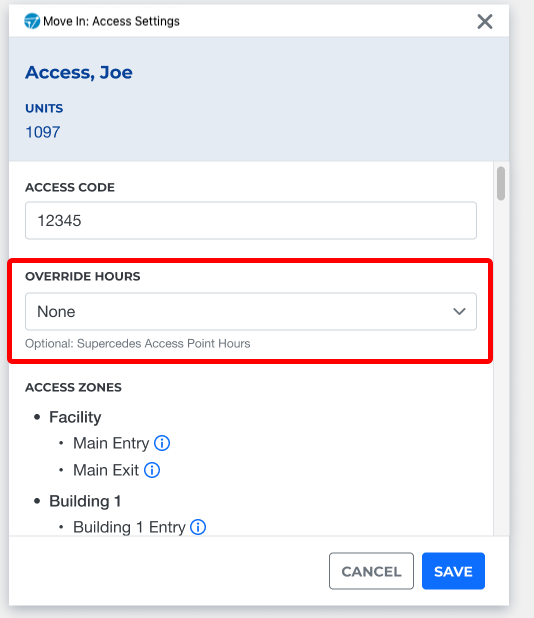Viewport: 534px width, 618px height.
Task: Open the Override Hours dropdown
Action: click(x=251, y=311)
